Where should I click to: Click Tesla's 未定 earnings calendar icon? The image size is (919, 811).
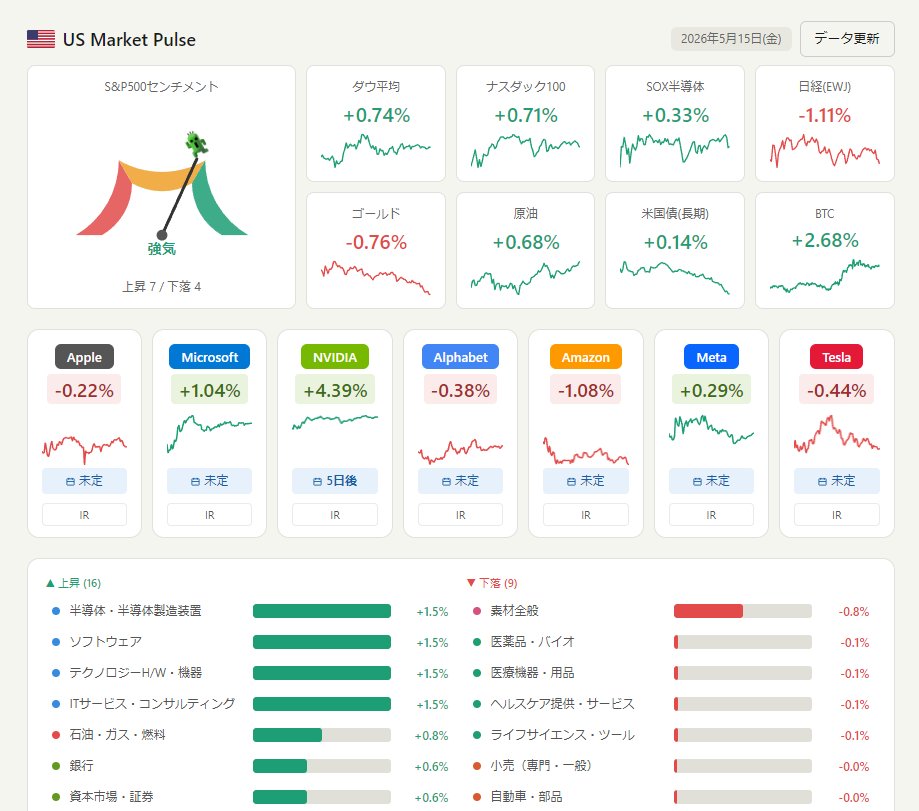(x=823, y=482)
